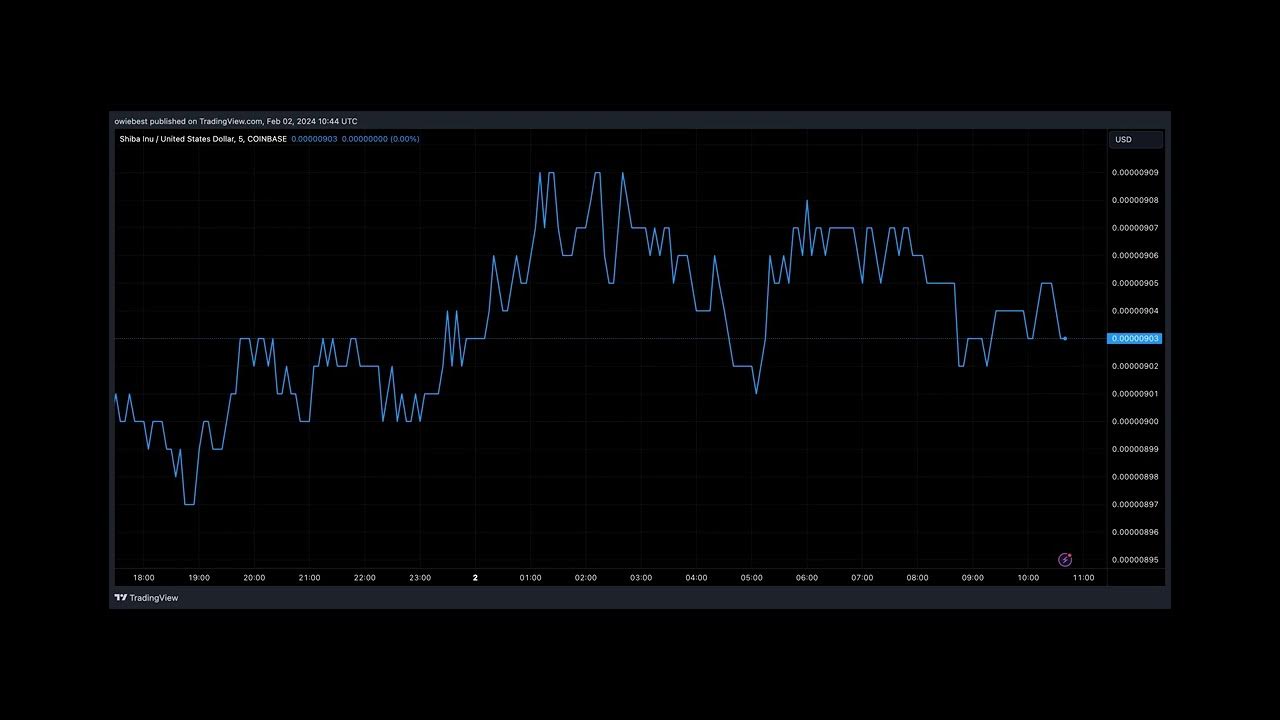Click the 0.00000904 price axis label
This screenshot has width=1280, height=720.
(1135, 310)
